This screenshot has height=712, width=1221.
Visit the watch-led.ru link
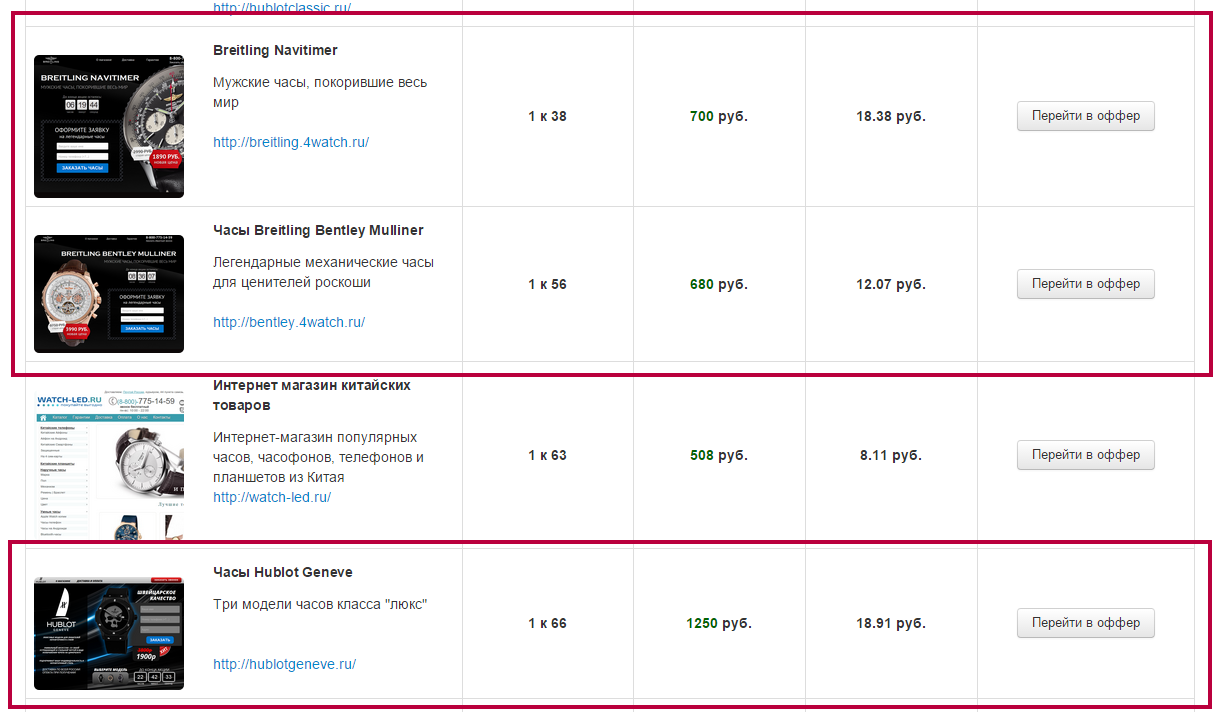272,497
